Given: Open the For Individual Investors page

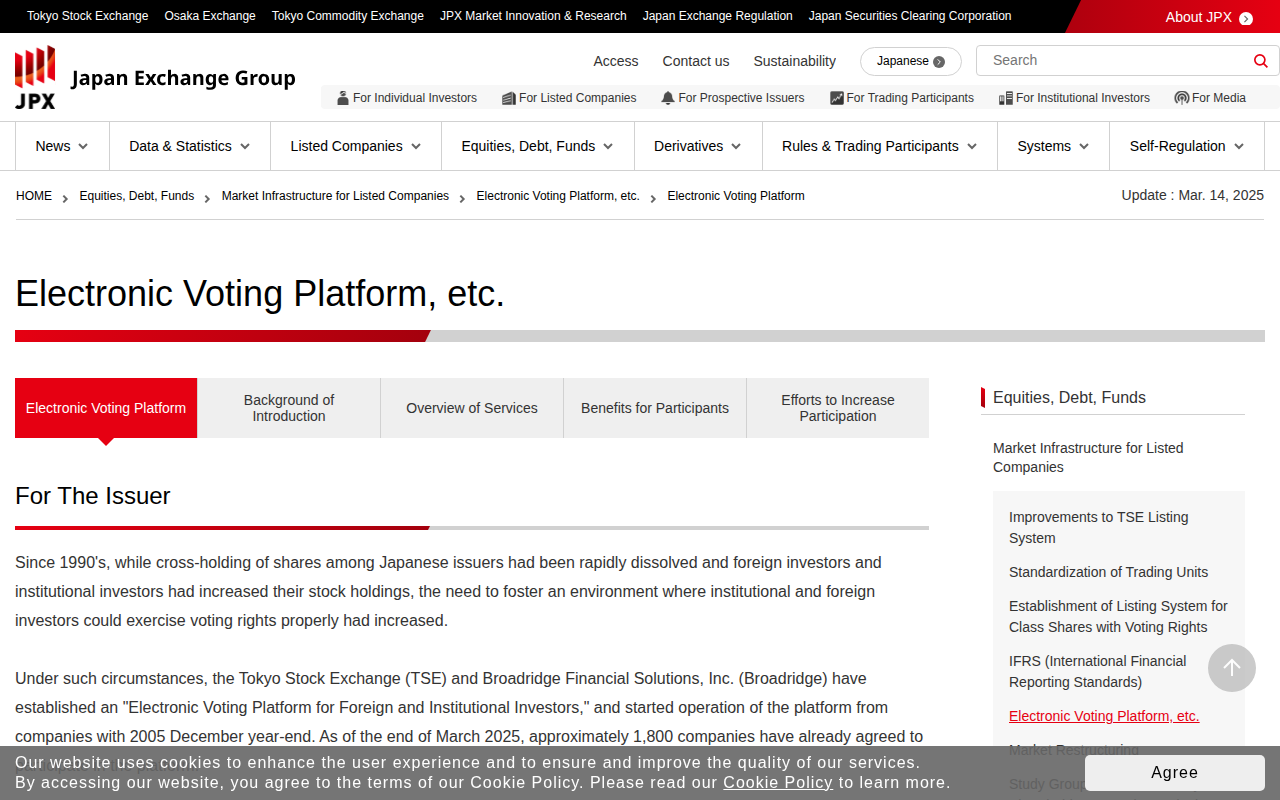Looking at the screenshot, I should click(407, 98).
